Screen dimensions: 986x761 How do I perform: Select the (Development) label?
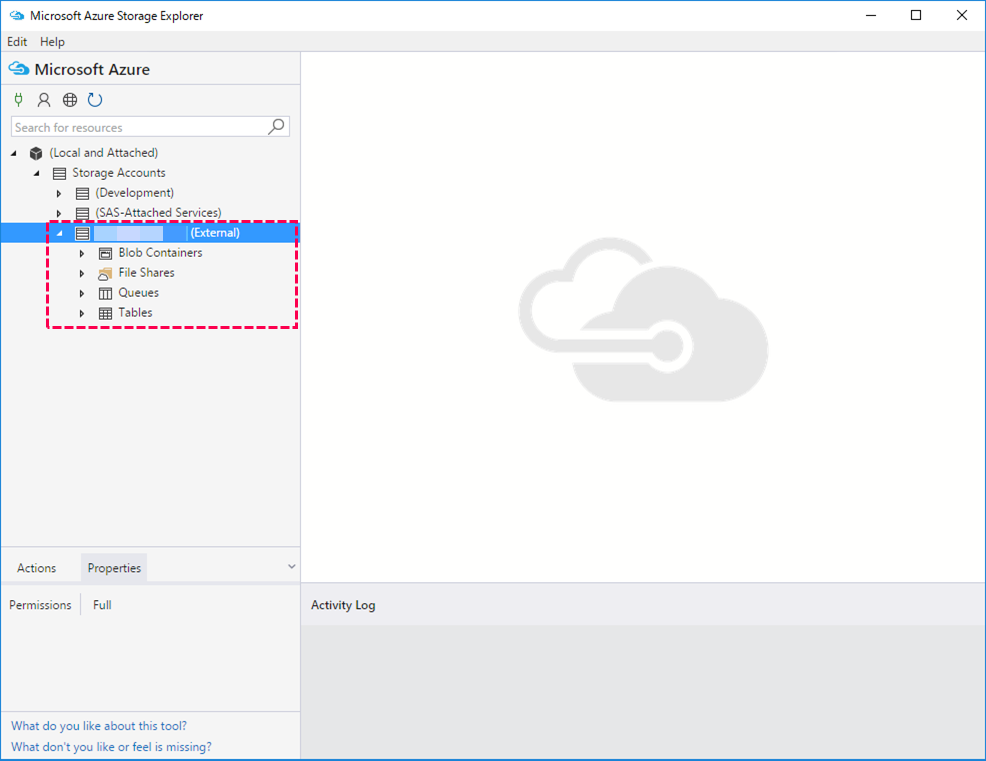(x=135, y=192)
